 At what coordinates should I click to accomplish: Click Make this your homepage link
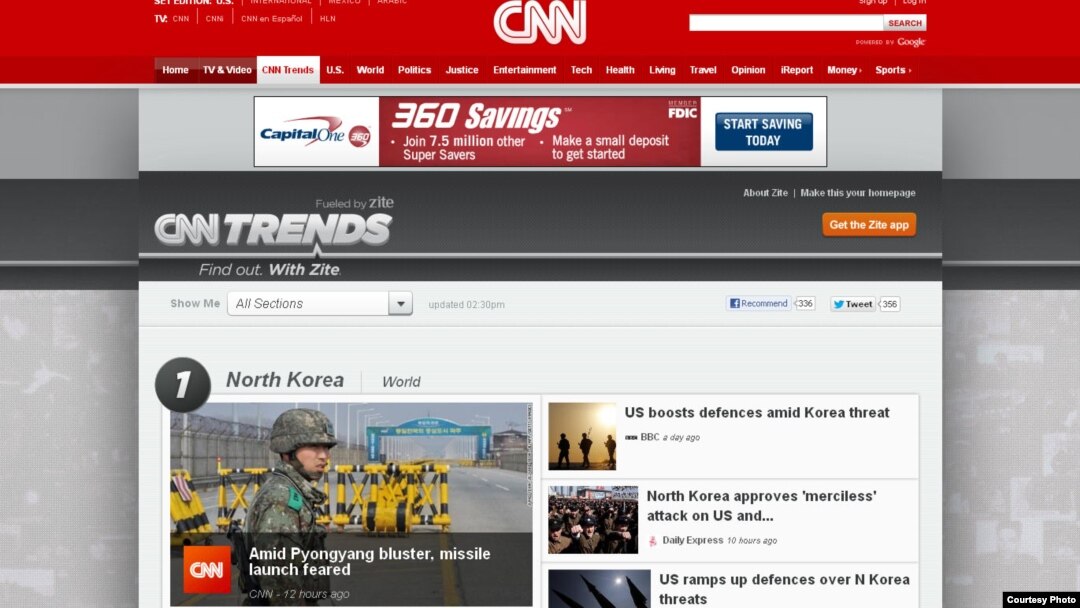click(858, 193)
